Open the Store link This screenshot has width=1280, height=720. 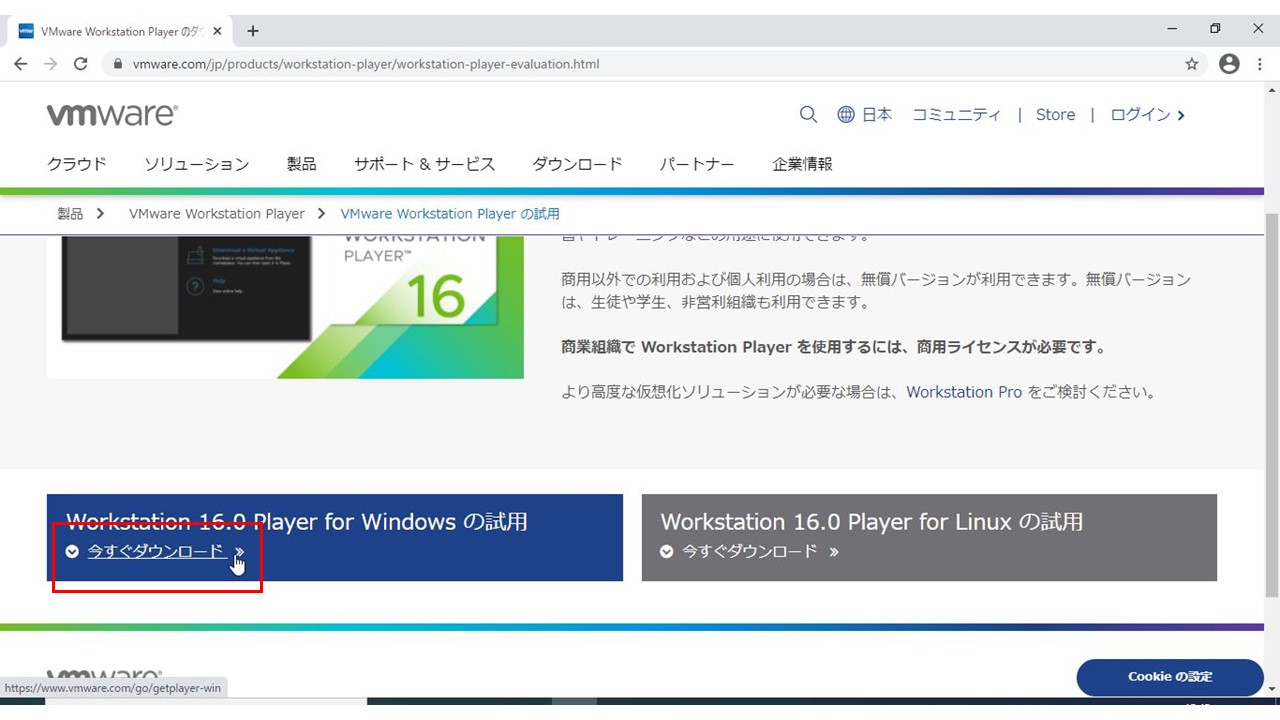(1055, 114)
